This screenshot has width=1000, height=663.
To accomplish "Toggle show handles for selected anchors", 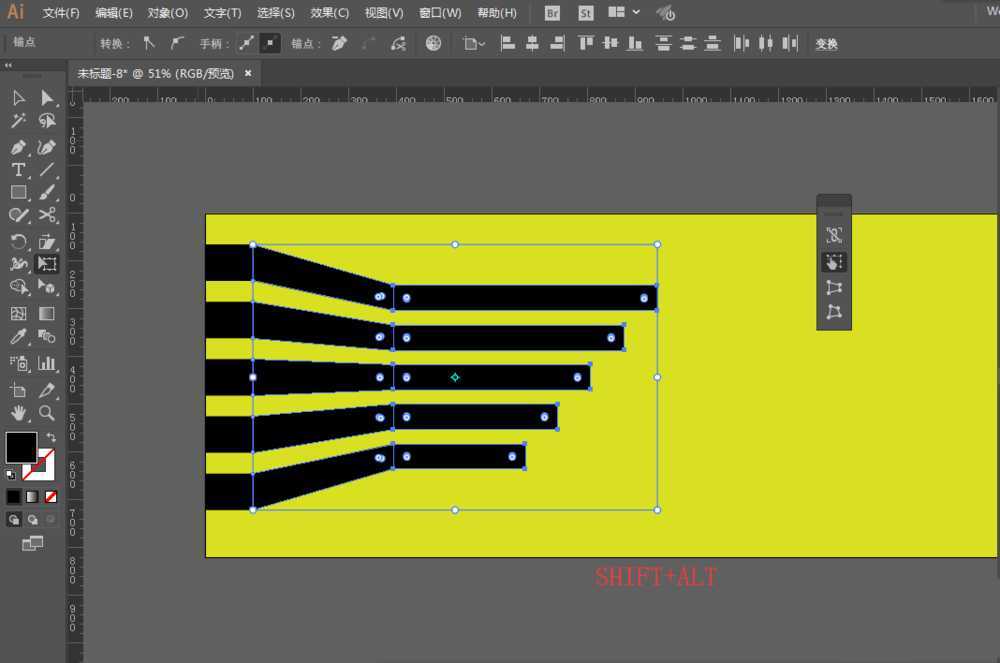I will [x=246, y=43].
